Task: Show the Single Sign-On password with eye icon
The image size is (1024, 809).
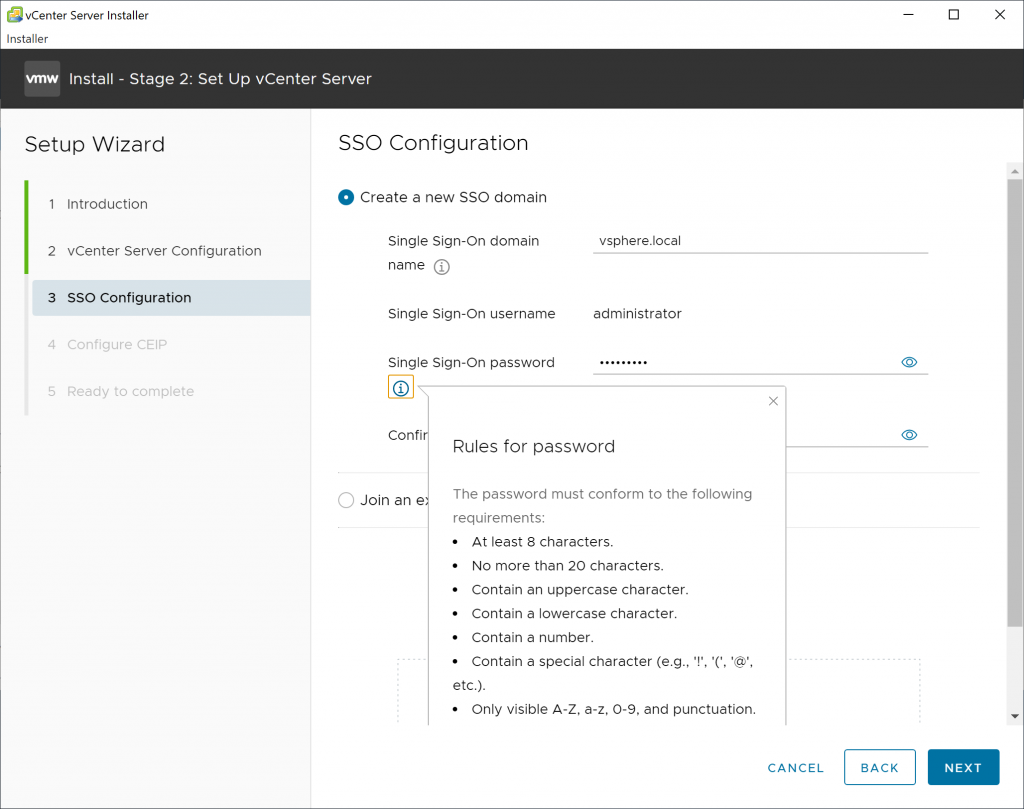Action: click(909, 362)
